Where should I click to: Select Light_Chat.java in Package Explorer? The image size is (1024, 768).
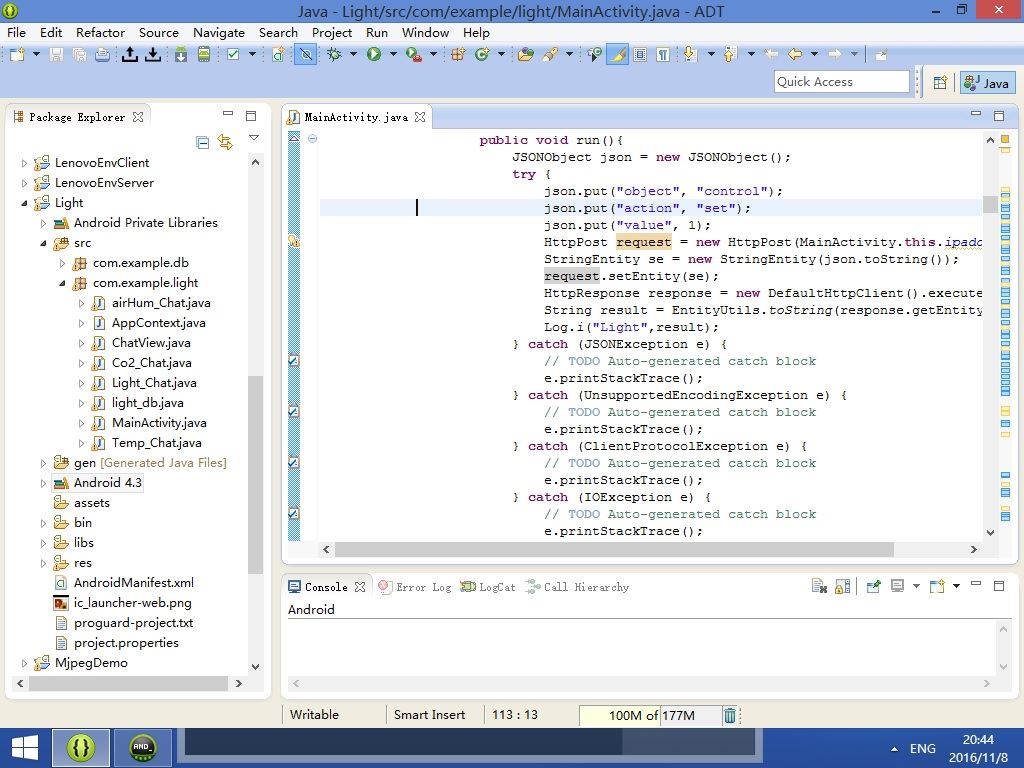pos(153,383)
